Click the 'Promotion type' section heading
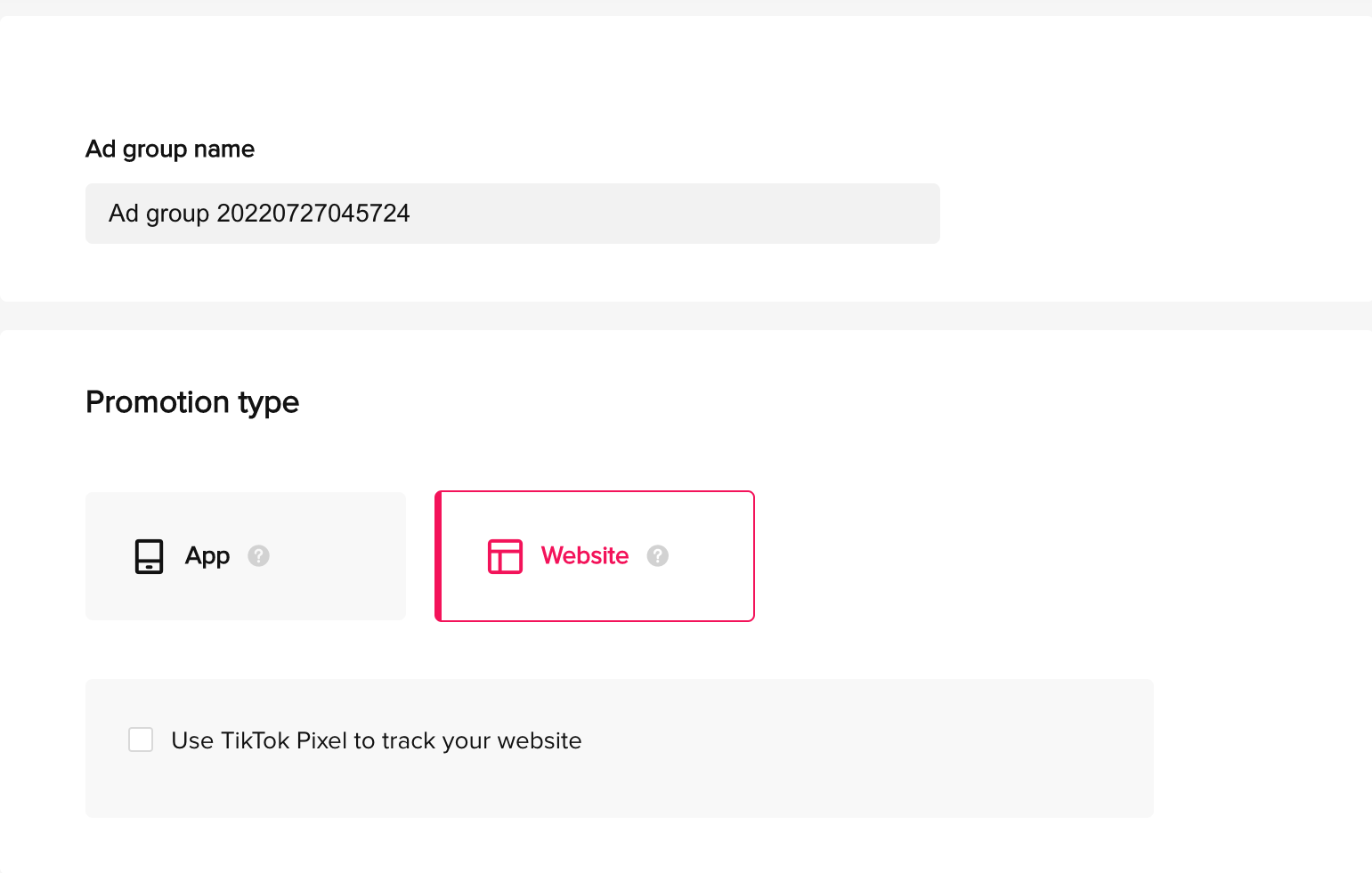The height and width of the screenshot is (873, 1372). (192, 402)
